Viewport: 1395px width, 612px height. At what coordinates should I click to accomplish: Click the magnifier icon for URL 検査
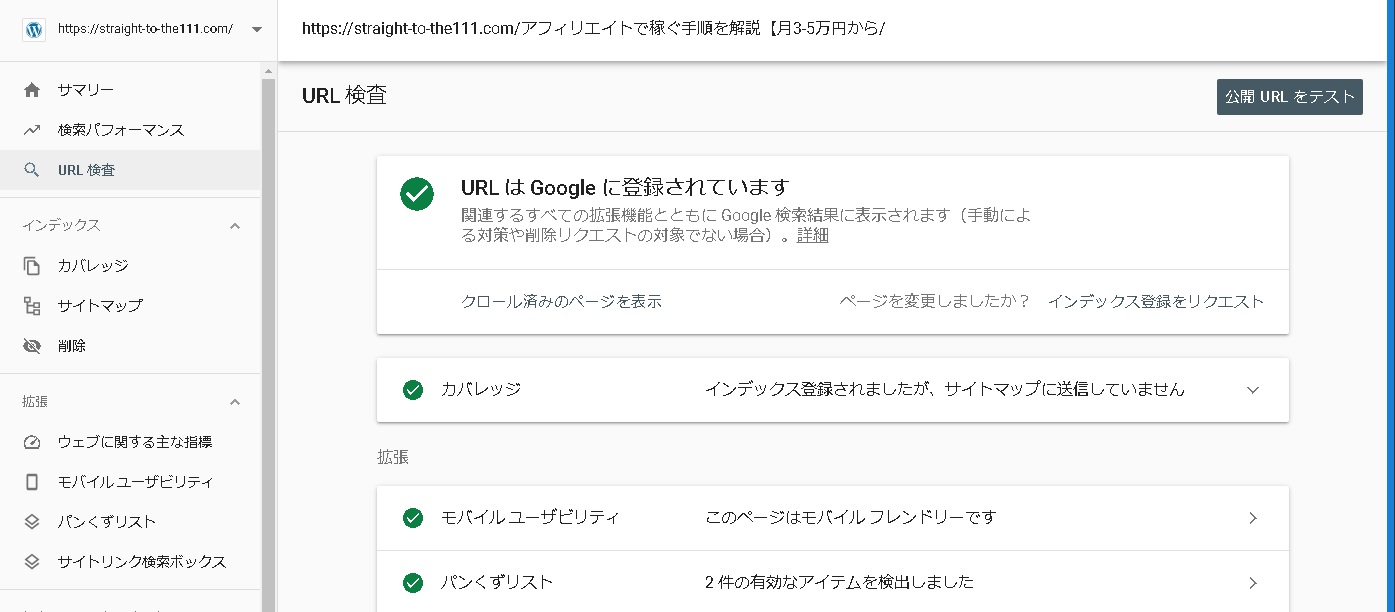32,170
